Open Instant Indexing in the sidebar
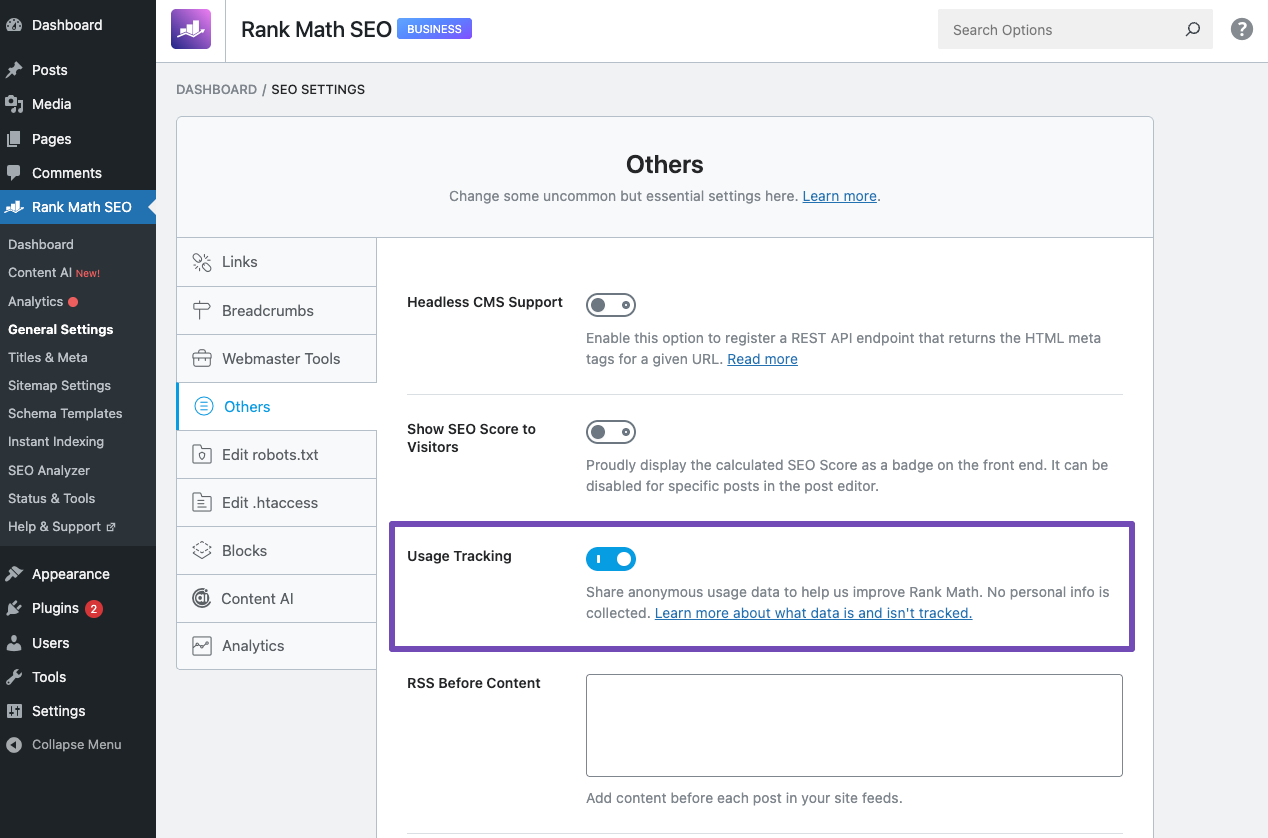Viewport: 1268px width, 838px height. point(56,441)
